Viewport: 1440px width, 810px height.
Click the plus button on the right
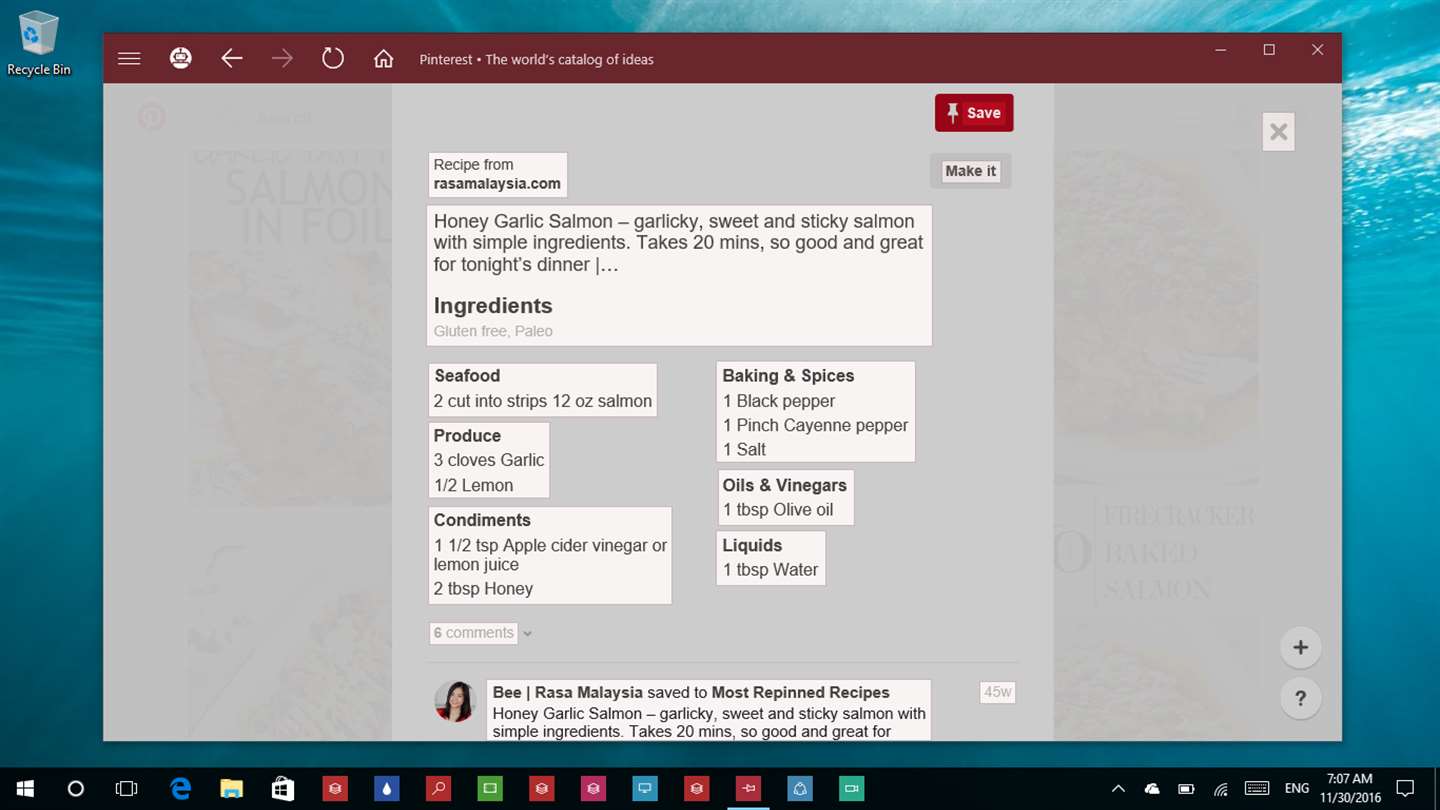coord(1300,647)
